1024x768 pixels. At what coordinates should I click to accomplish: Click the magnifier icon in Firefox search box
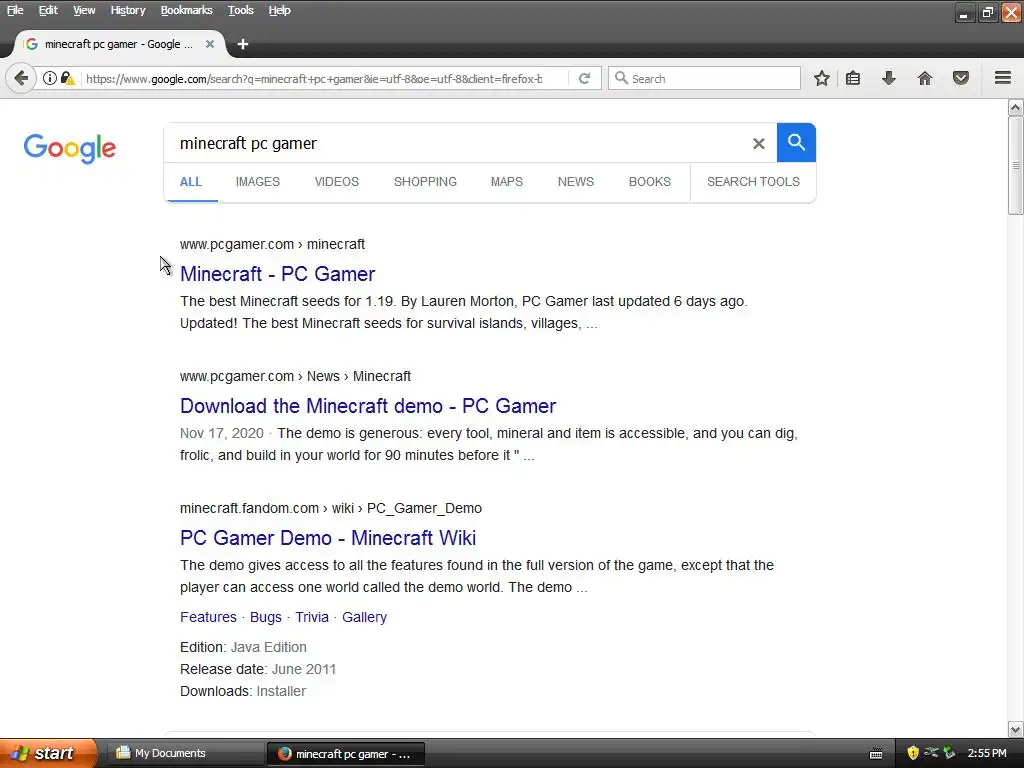621,78
